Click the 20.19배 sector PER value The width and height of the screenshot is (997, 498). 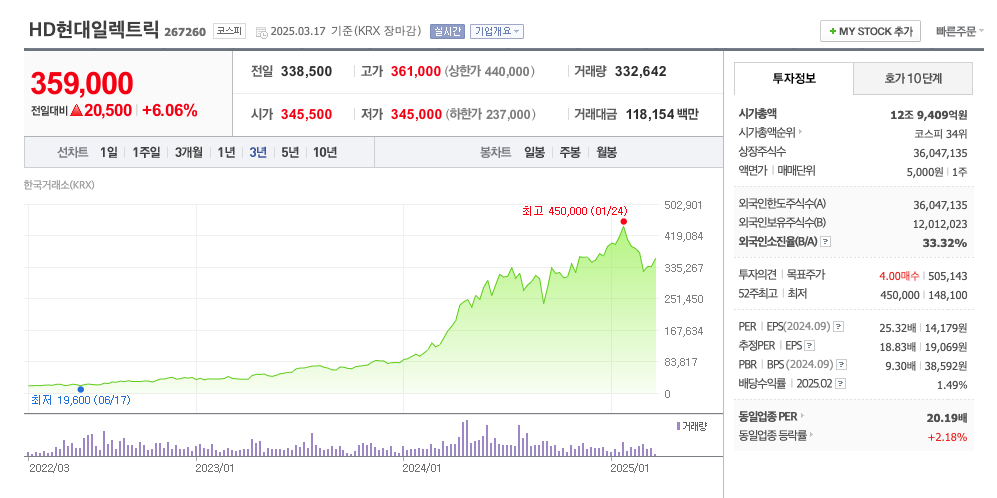(947, 418)
